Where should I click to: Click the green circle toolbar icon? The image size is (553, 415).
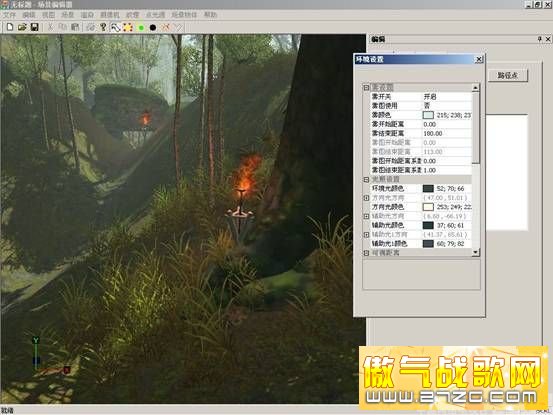point(141,28)
